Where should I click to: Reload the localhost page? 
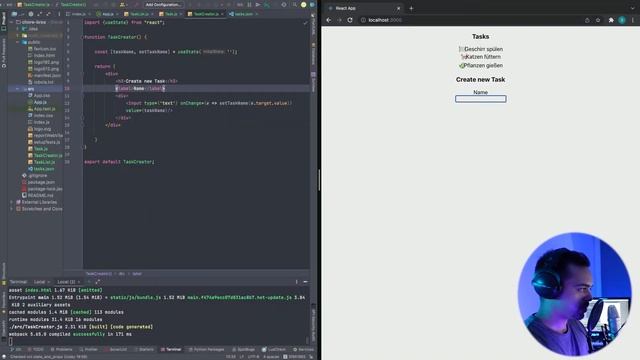tap(350, 20)
